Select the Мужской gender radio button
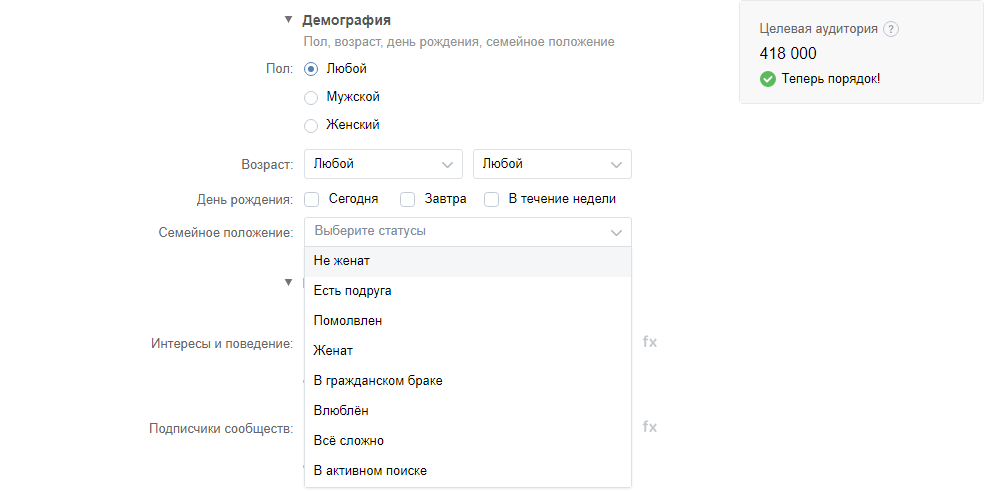Screen dimensions: 1004x491 311,97
